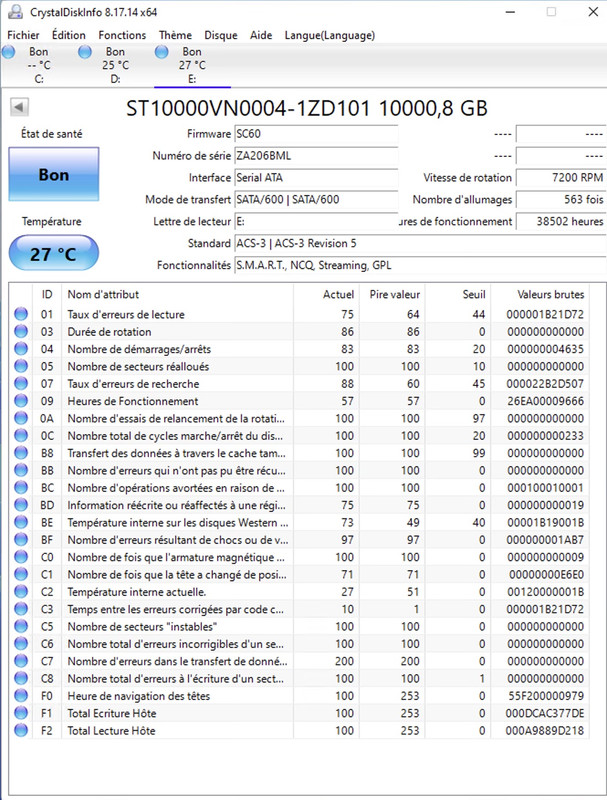607x800 pixels.
Task: Click status orb of attribute 0A row
Action: [21, 418]
